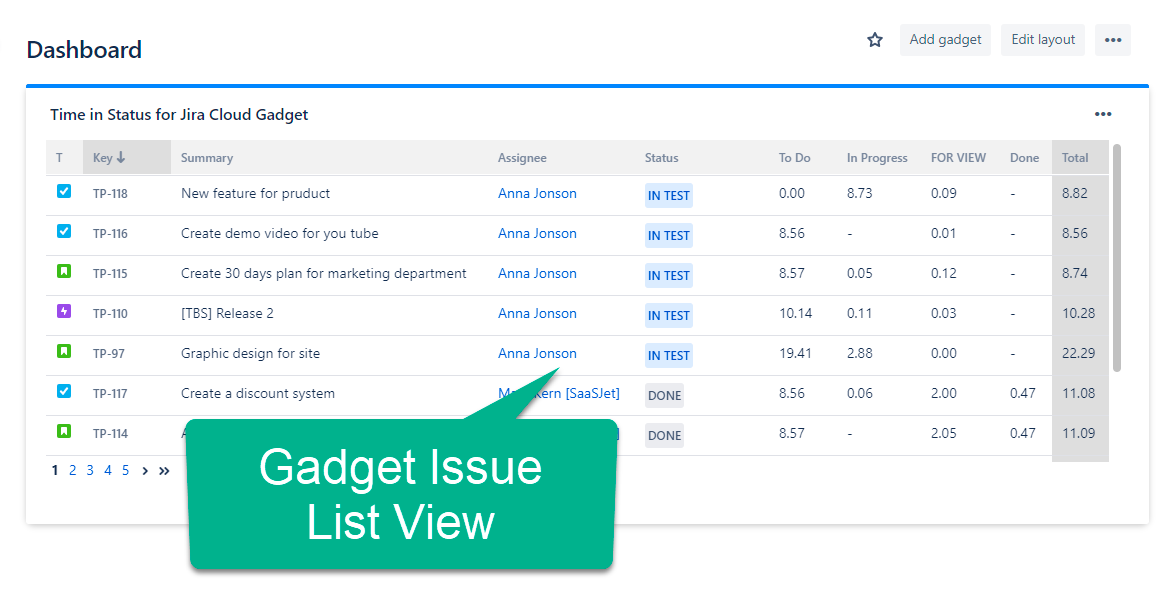Jump to last page double arrow
1174x601 pixels.
164,471
